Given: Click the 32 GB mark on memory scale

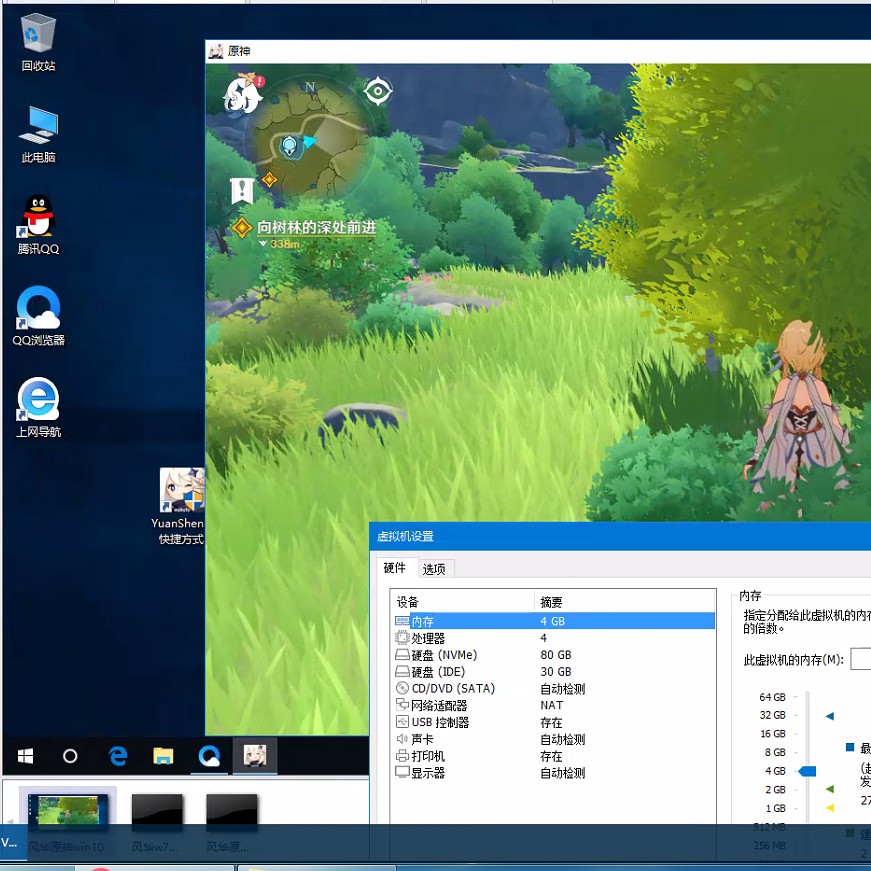Looking at the screenshot, I should [x=773, y=715].
